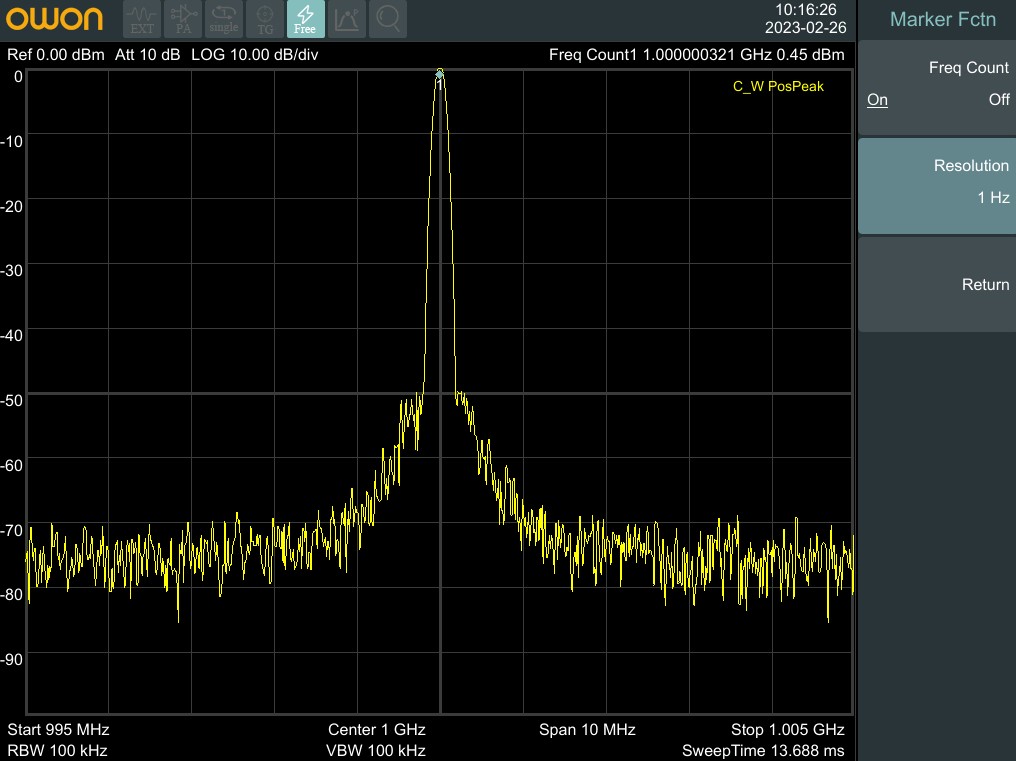
Task: Click the magnifier search icon
Action: coord(388,19)
